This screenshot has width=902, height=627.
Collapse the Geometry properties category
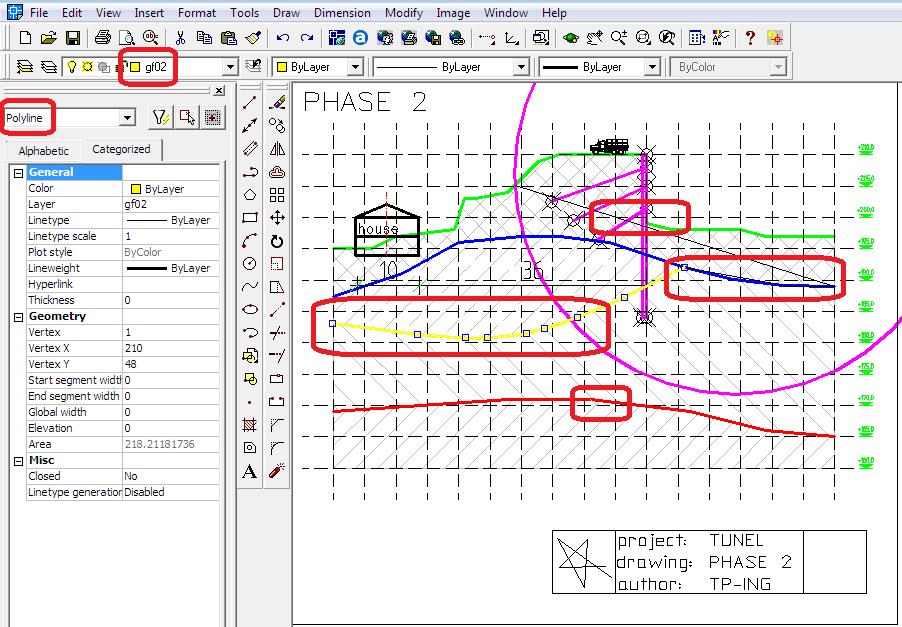click(x=18, y=317)
